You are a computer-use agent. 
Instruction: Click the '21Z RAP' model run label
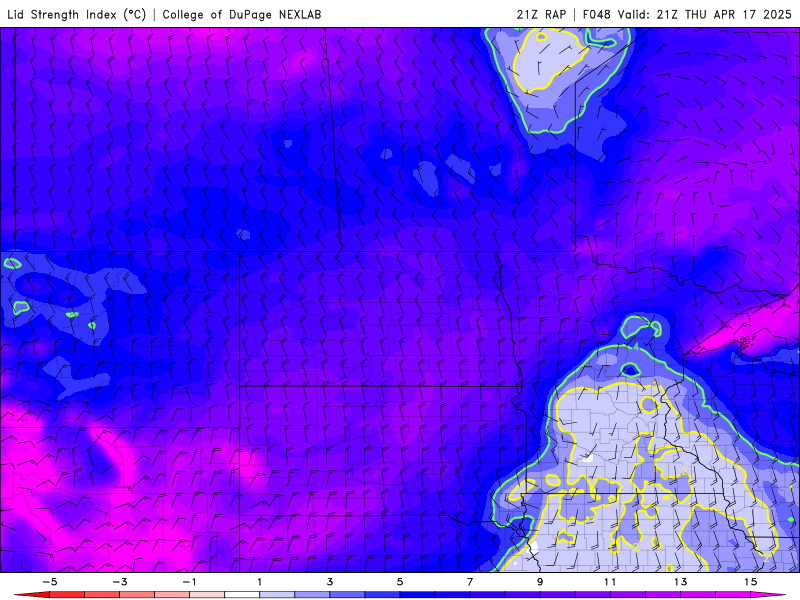click(541, 14)
